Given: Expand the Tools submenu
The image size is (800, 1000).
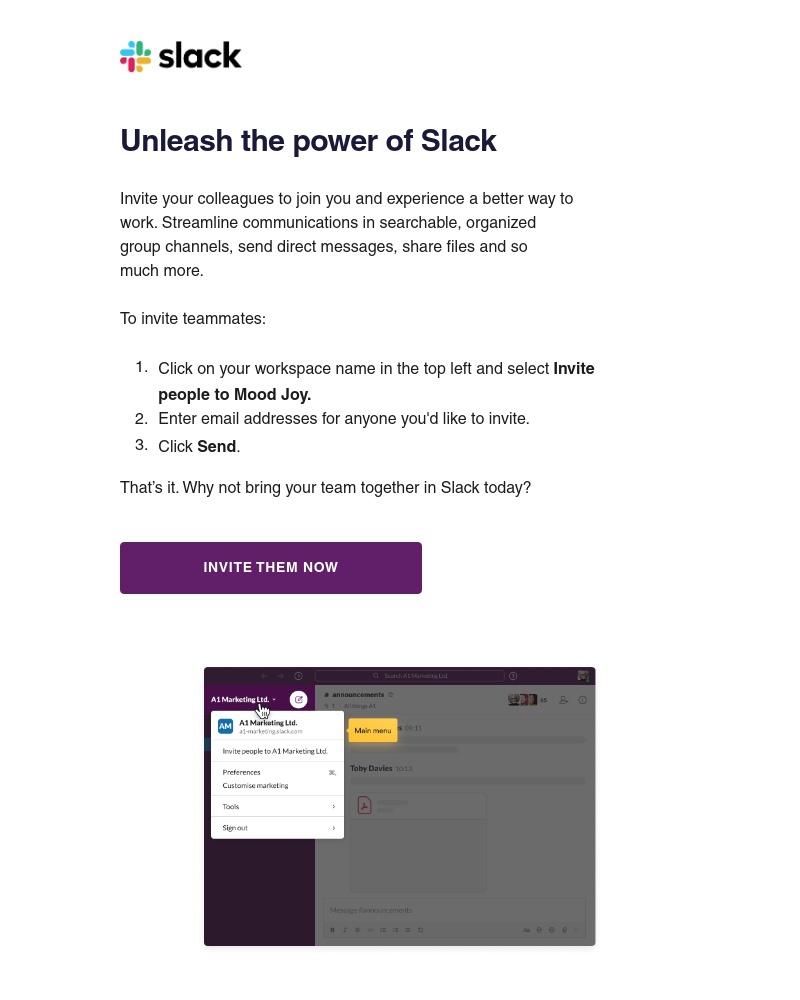Looking at the screenshot, I should click(232, 806).
